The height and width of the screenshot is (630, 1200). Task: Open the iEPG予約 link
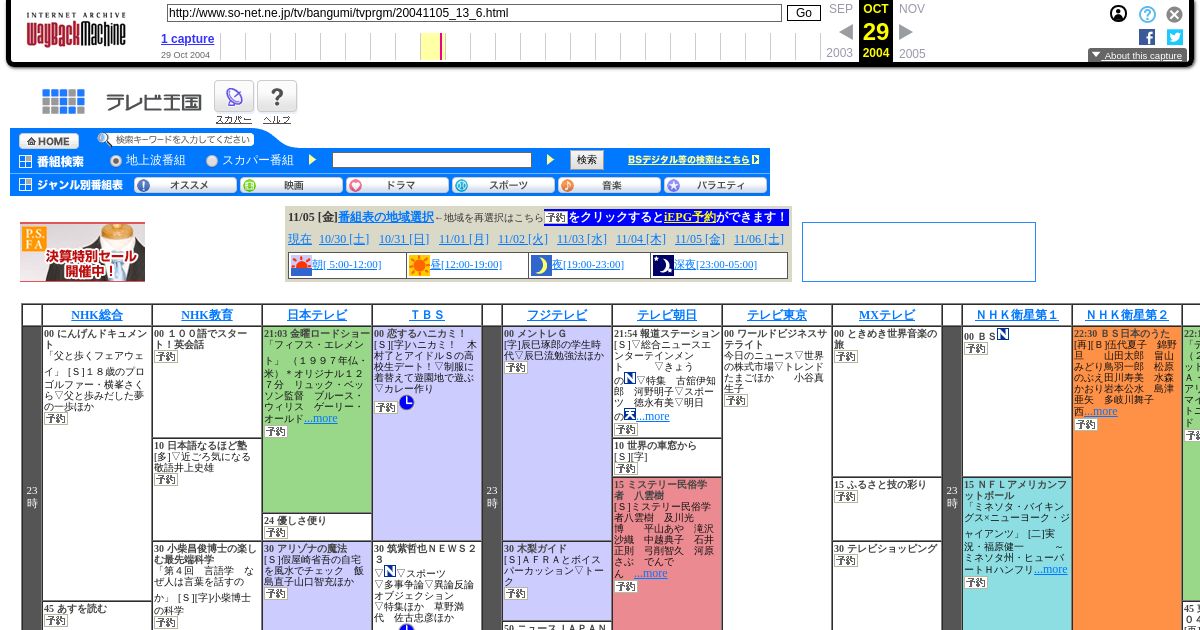point(690,217)
